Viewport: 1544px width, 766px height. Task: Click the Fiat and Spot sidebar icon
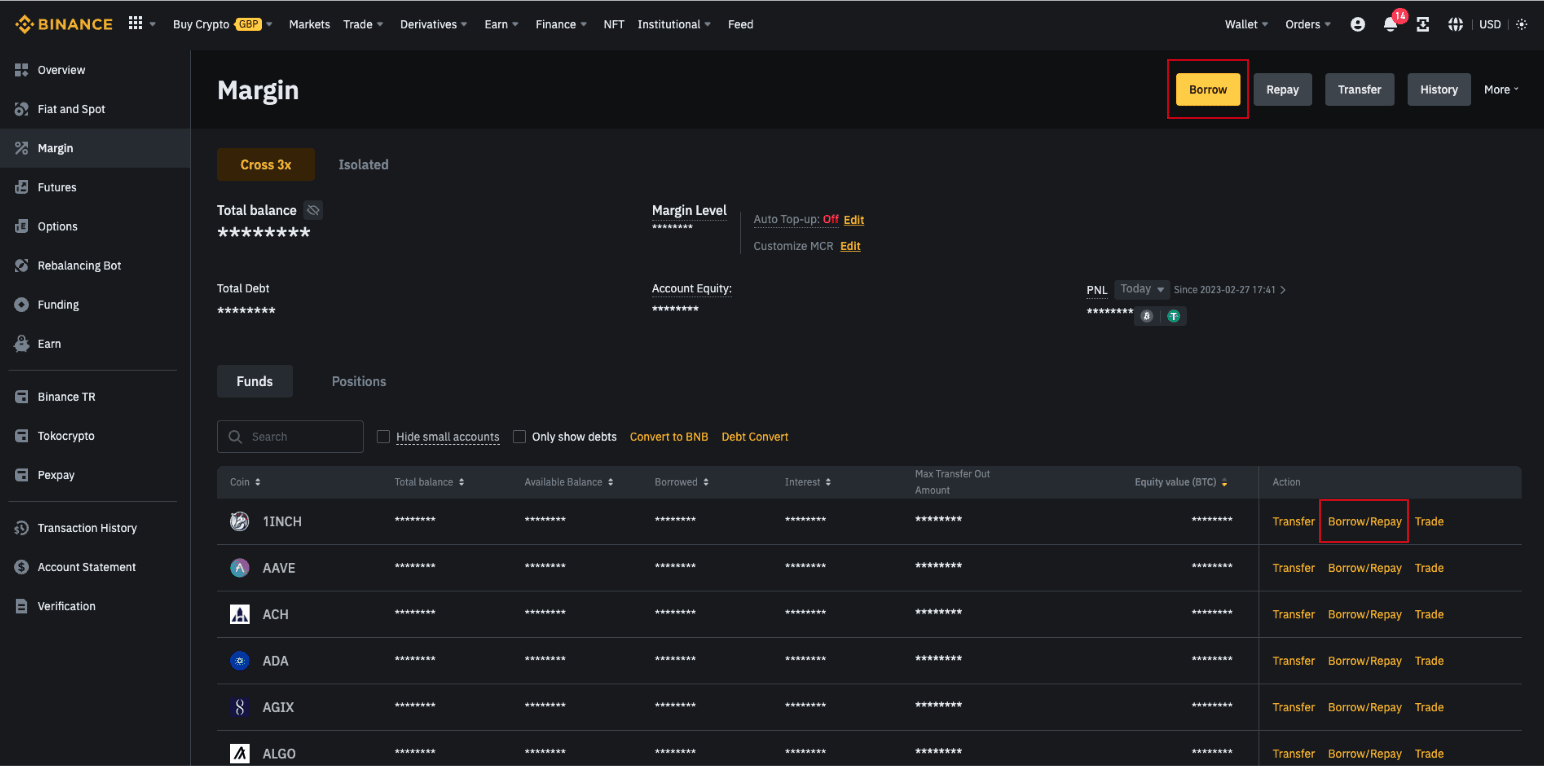tap(21, 109)
